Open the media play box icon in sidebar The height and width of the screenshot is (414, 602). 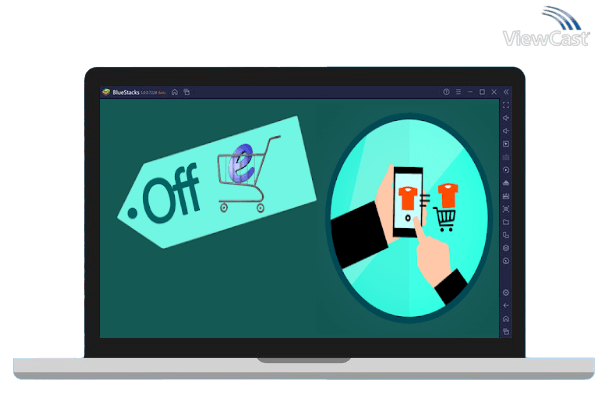pos(506,144)
